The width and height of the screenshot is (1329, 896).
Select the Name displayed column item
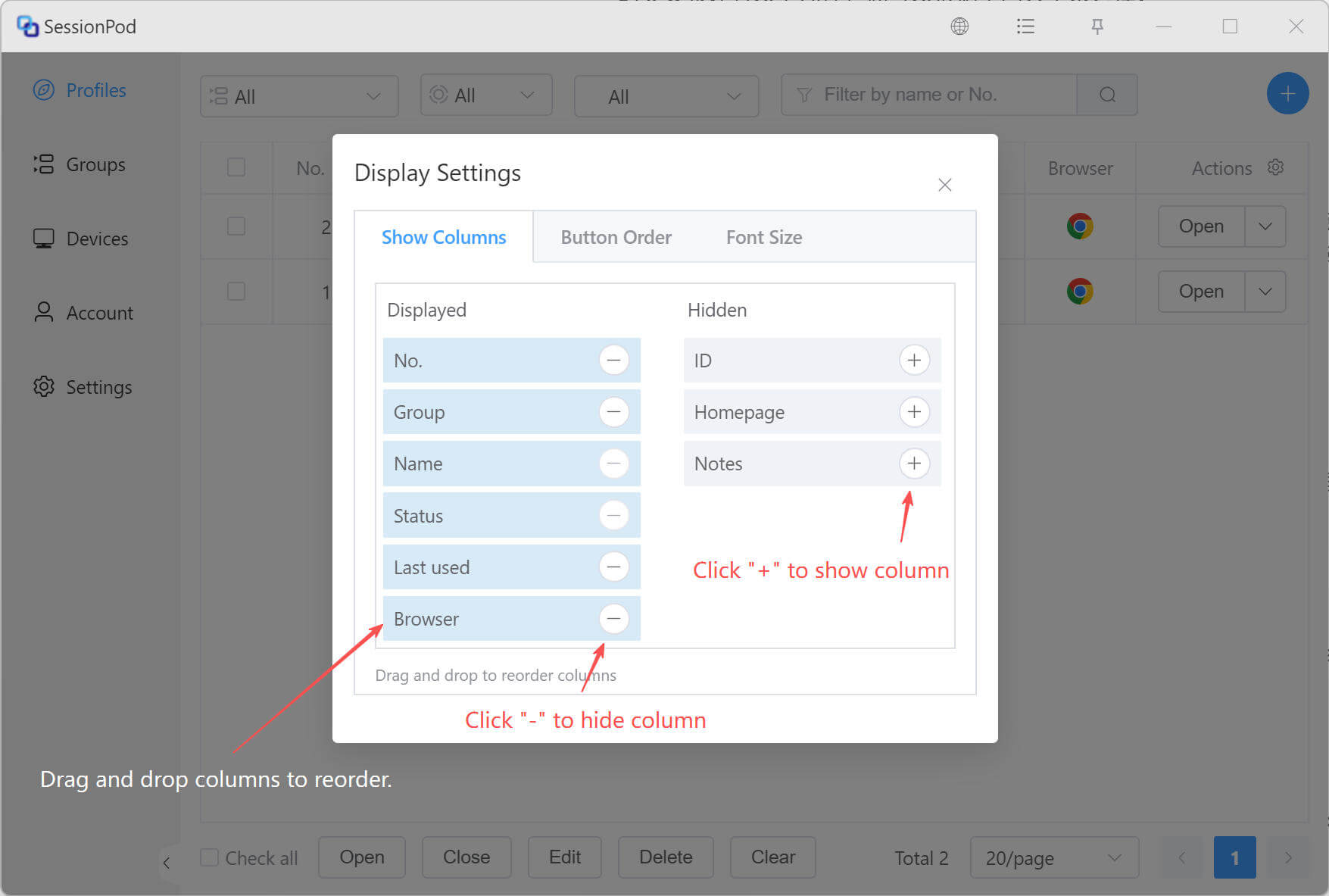click(x=512, y=464)
